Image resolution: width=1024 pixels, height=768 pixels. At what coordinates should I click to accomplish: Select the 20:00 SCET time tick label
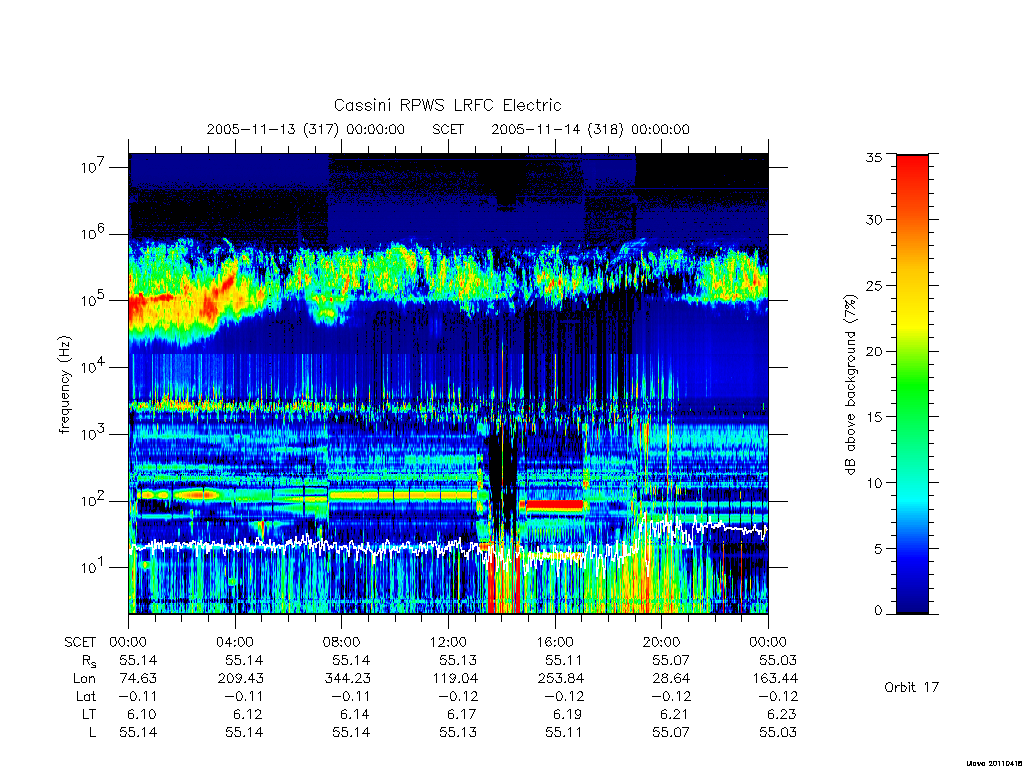(662, 642)
